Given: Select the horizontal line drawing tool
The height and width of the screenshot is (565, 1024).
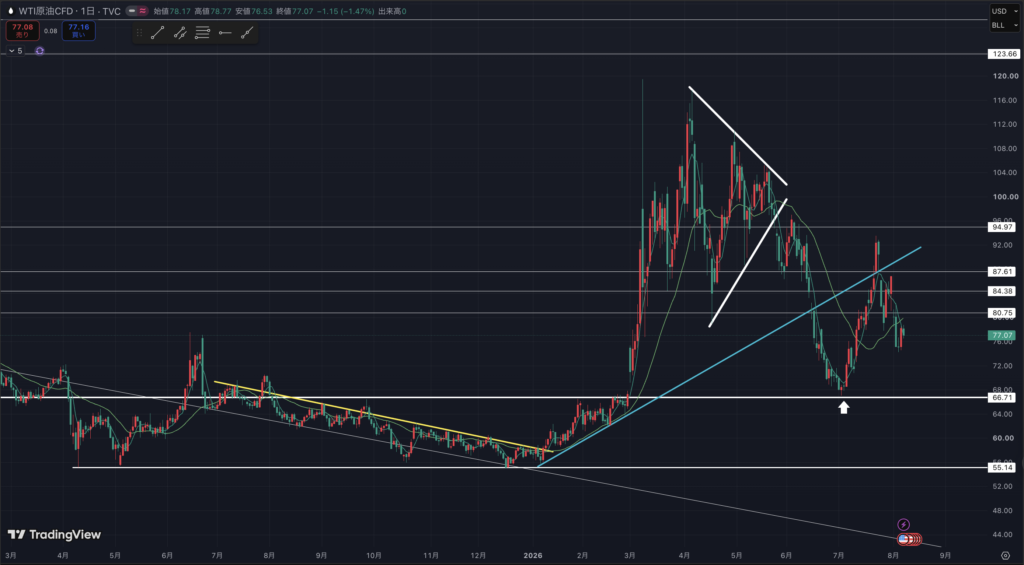Looking at the screenshot, I should pyautogui.click(x=225, y=33).
